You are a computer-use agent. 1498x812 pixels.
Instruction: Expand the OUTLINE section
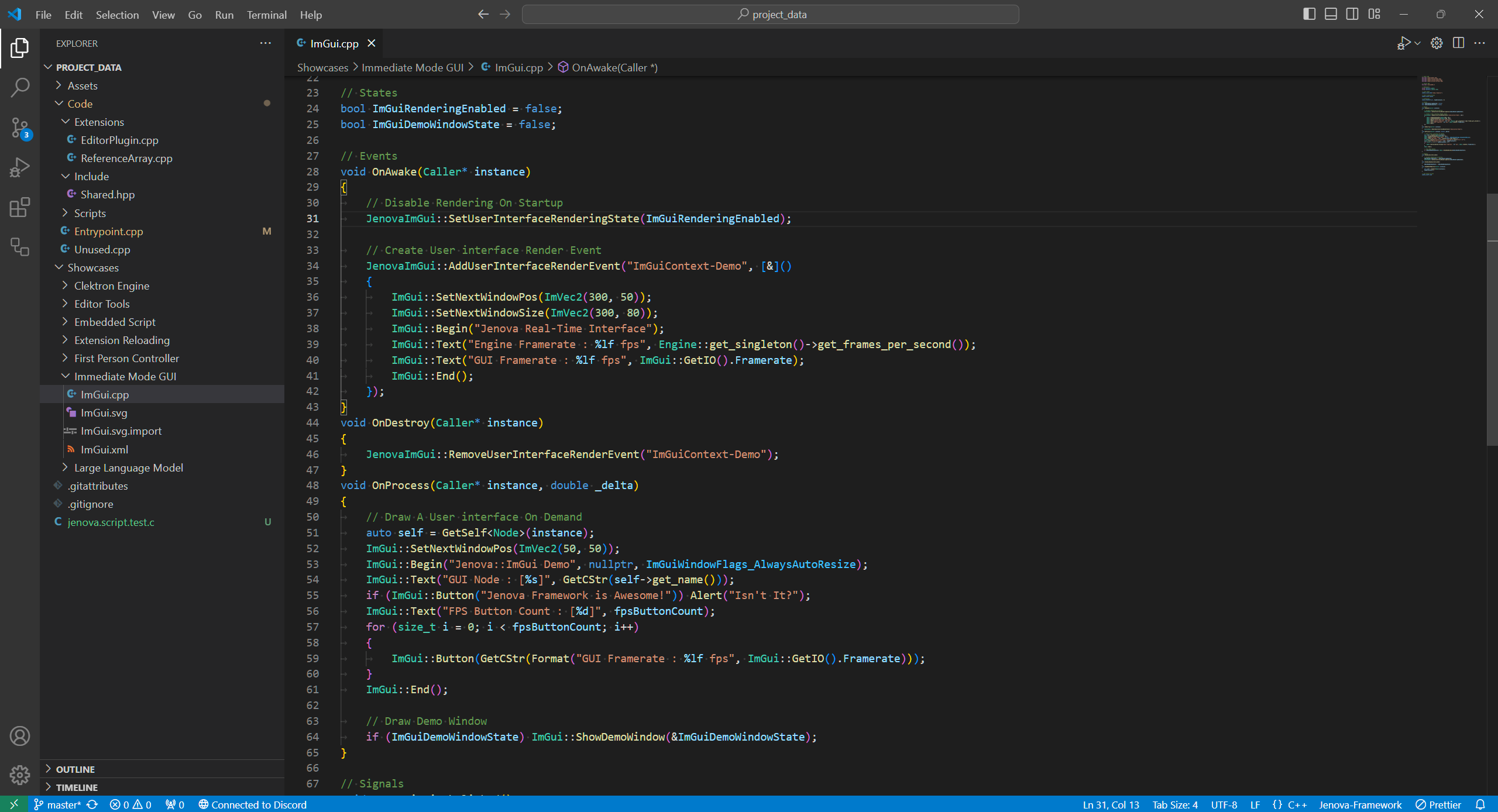tap(162, 769)
